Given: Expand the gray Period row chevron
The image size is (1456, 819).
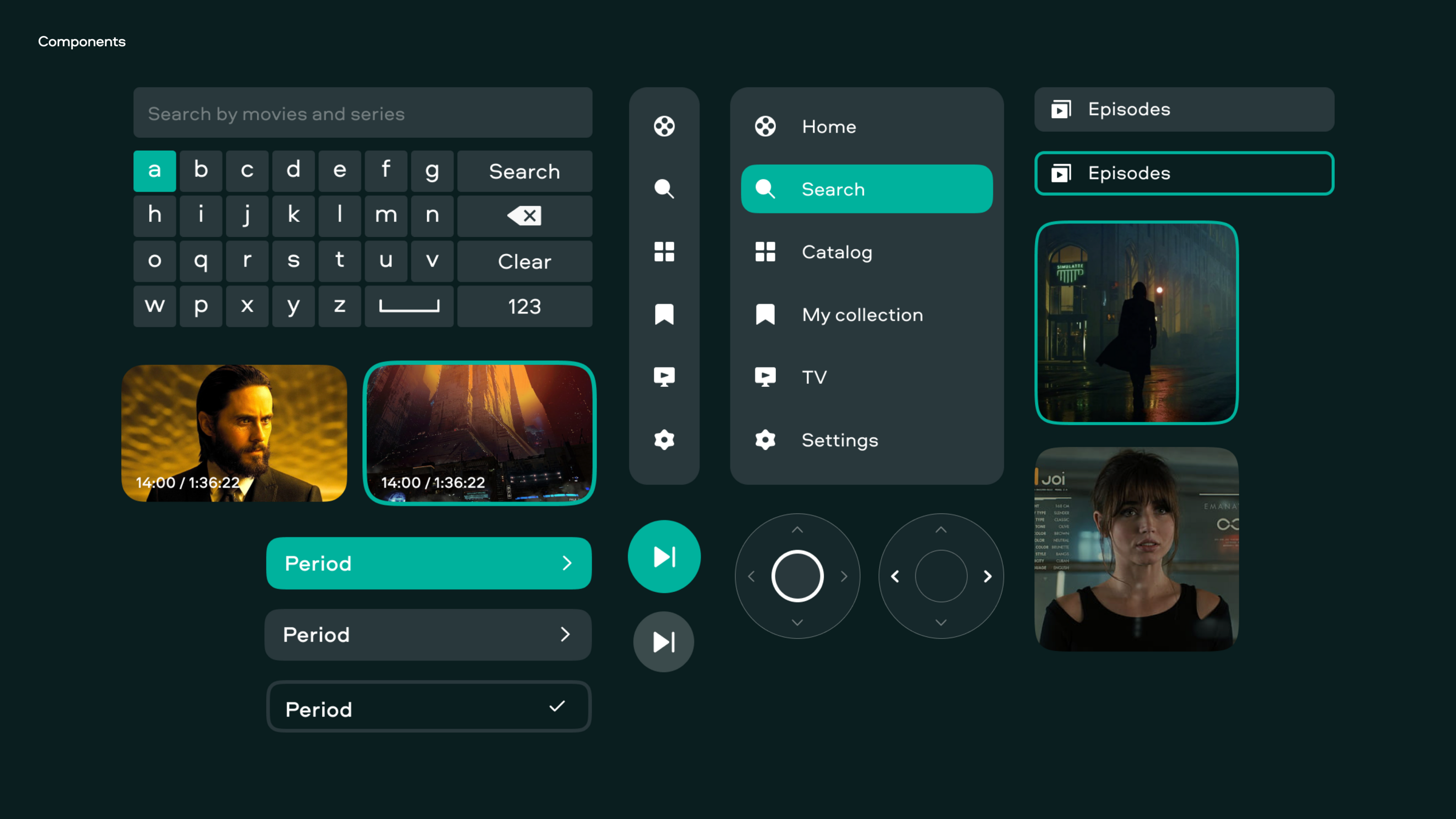Looking at the screenshot, I should coord(565,634).
